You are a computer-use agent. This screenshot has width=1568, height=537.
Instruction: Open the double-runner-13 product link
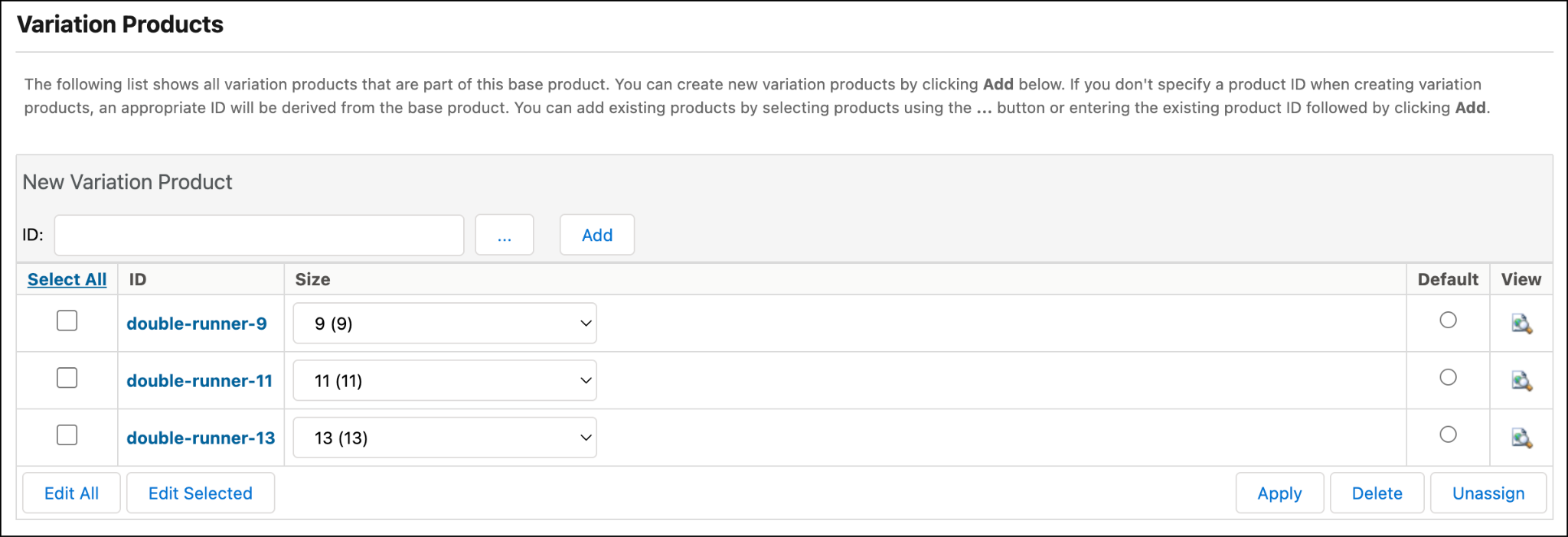[201, 438]
